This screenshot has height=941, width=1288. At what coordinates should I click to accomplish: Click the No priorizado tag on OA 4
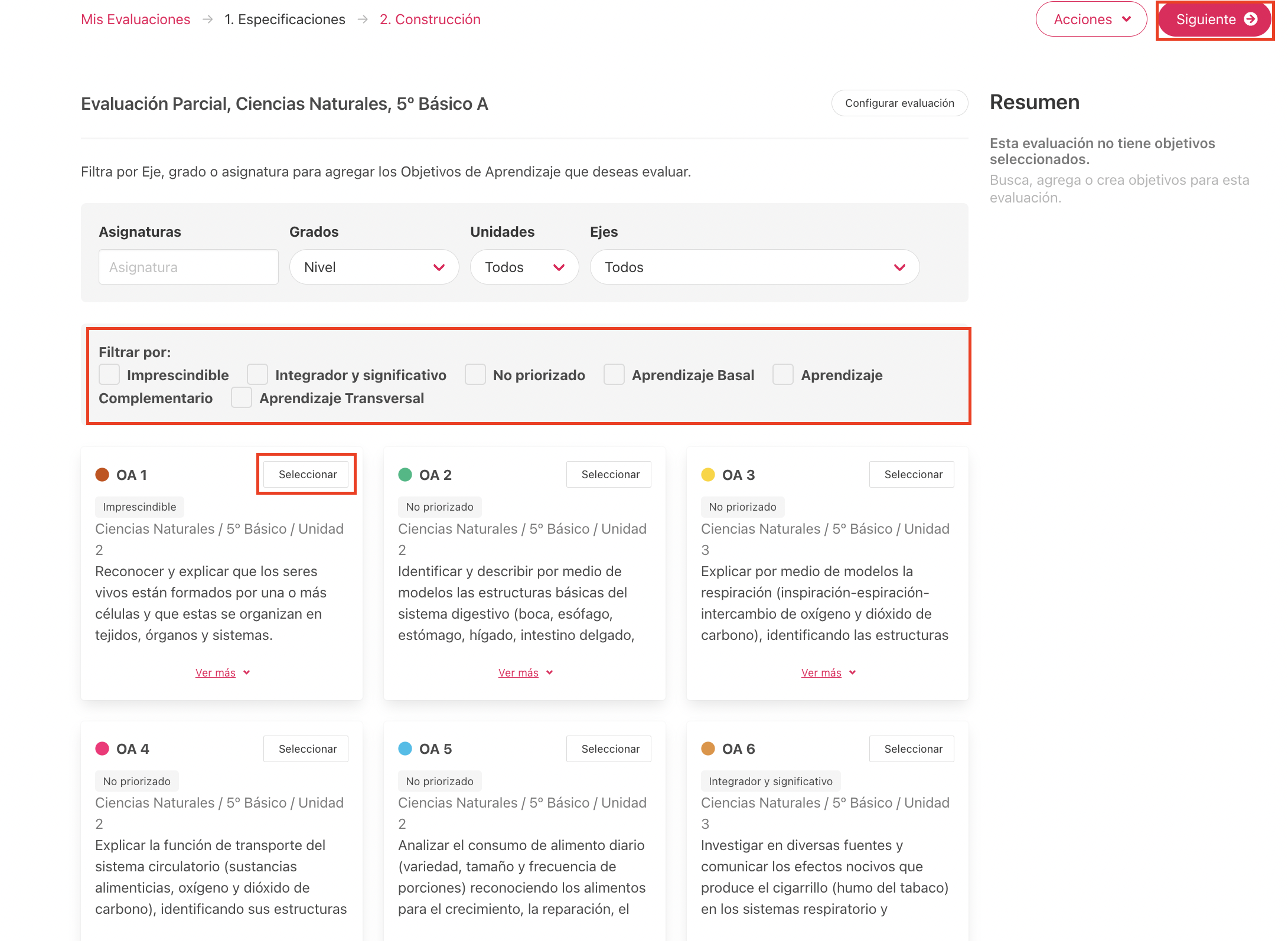click(136, 781)
